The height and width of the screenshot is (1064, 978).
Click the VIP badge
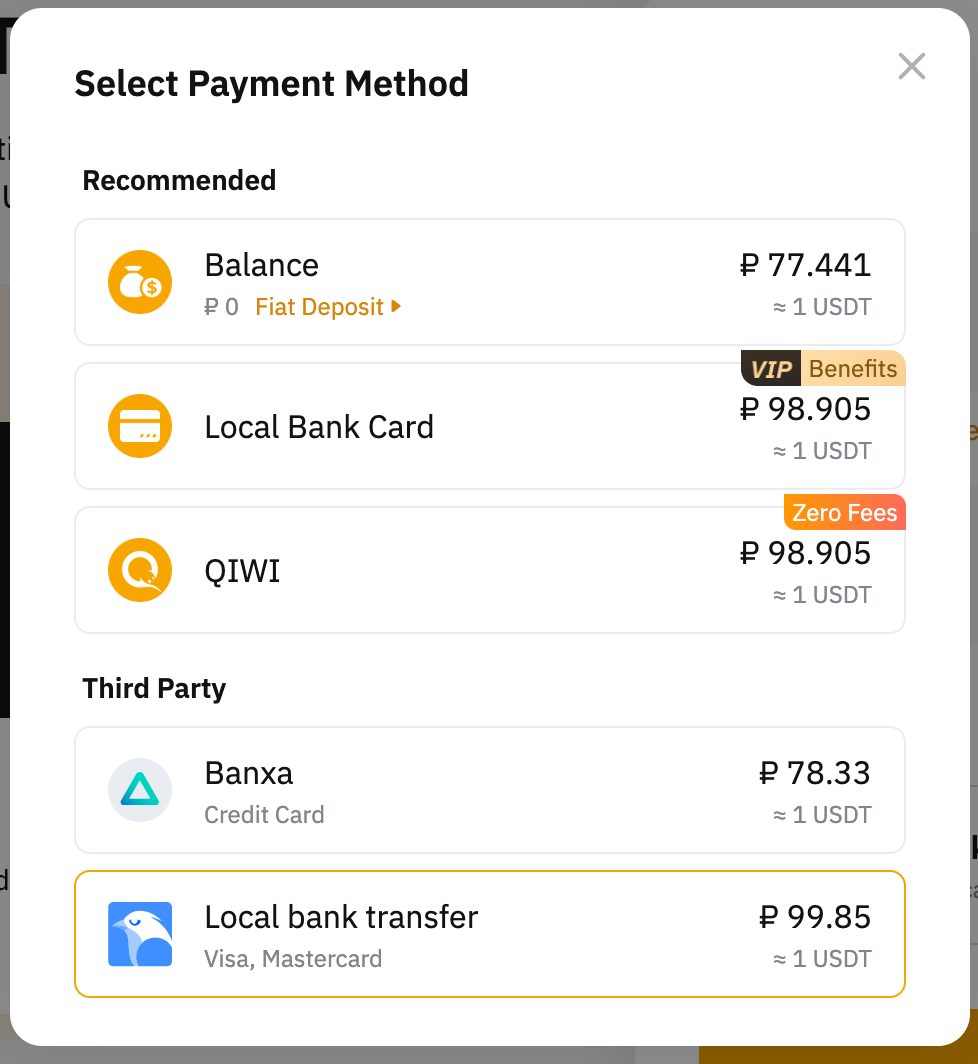click(x=771, y=369)
